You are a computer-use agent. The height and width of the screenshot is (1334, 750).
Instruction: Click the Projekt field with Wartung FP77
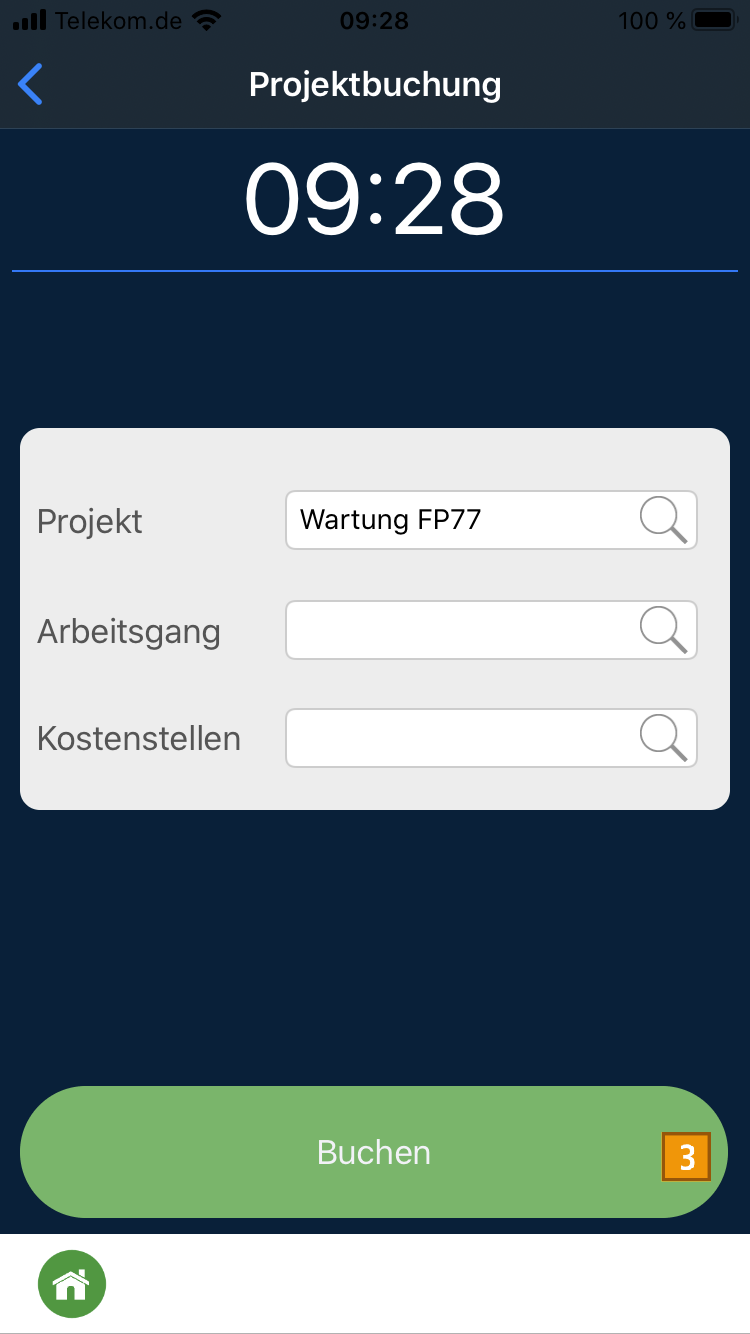[460, 520]
